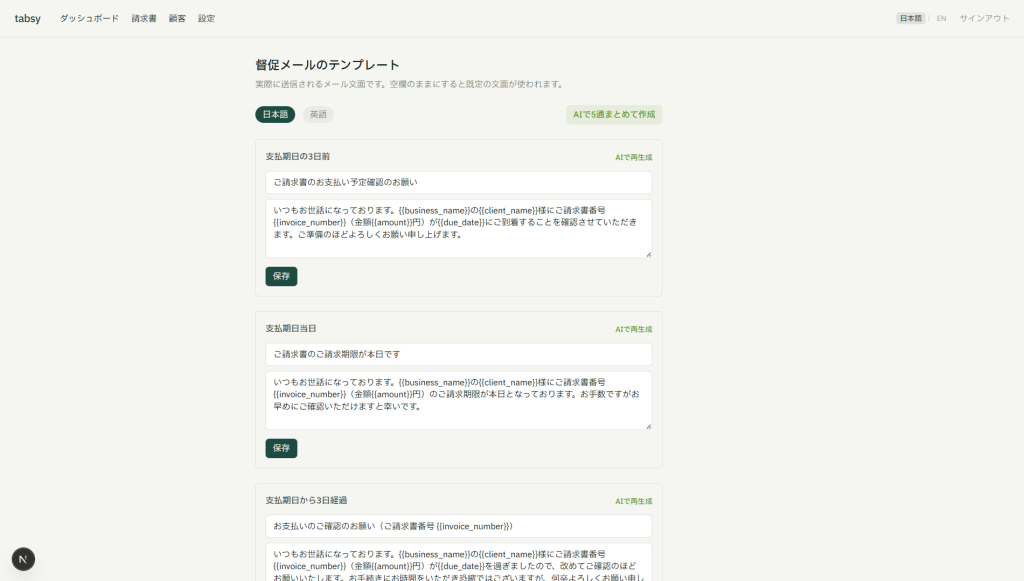The height and width of the screenshot is (581, 1024).
Task: Select 日本語 interface language in header
Action: pos(910,18)
